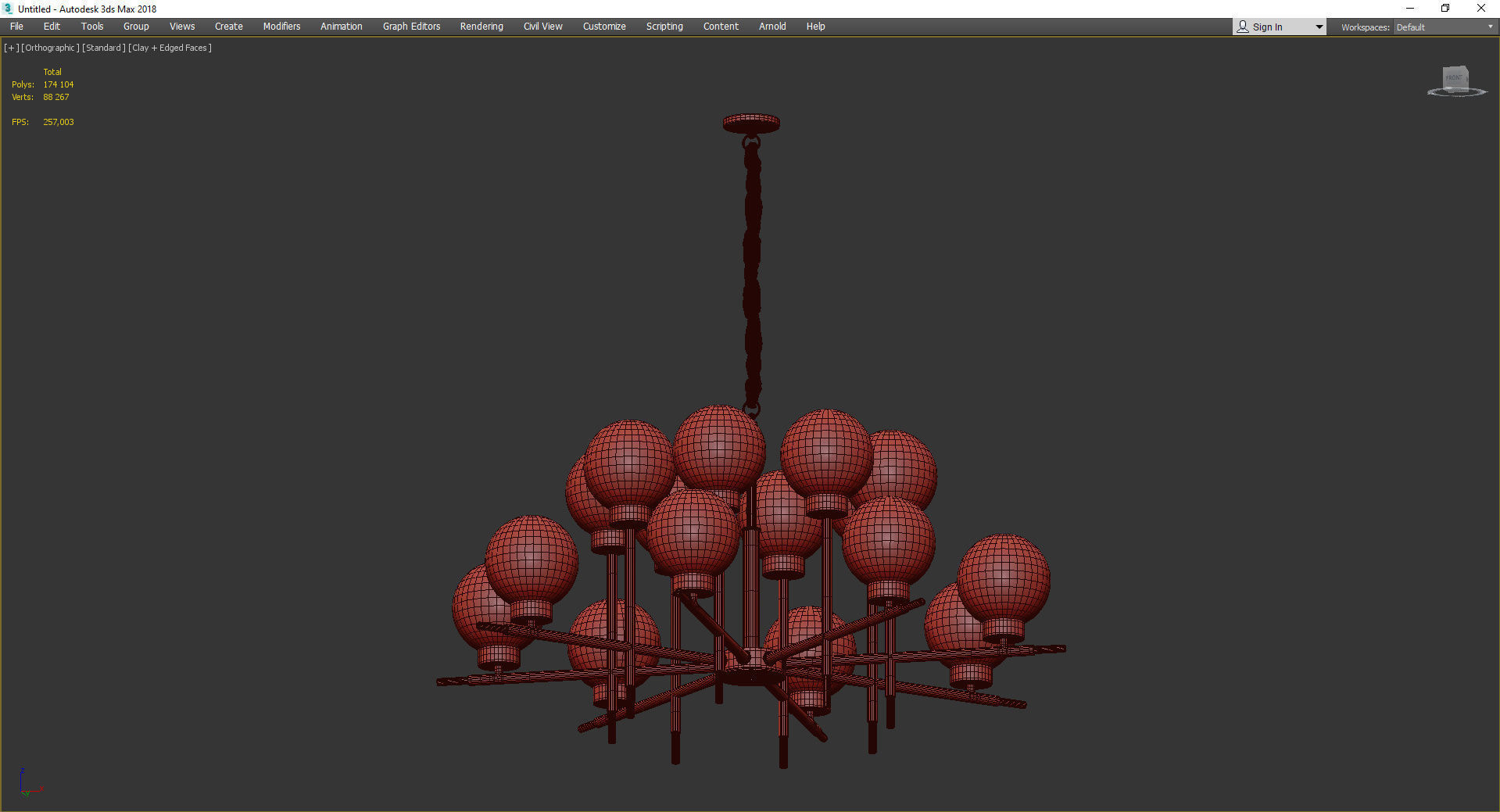Open the Civil View menu
The height and width of the screenshot is (812, 1500).
click(543, 27)
